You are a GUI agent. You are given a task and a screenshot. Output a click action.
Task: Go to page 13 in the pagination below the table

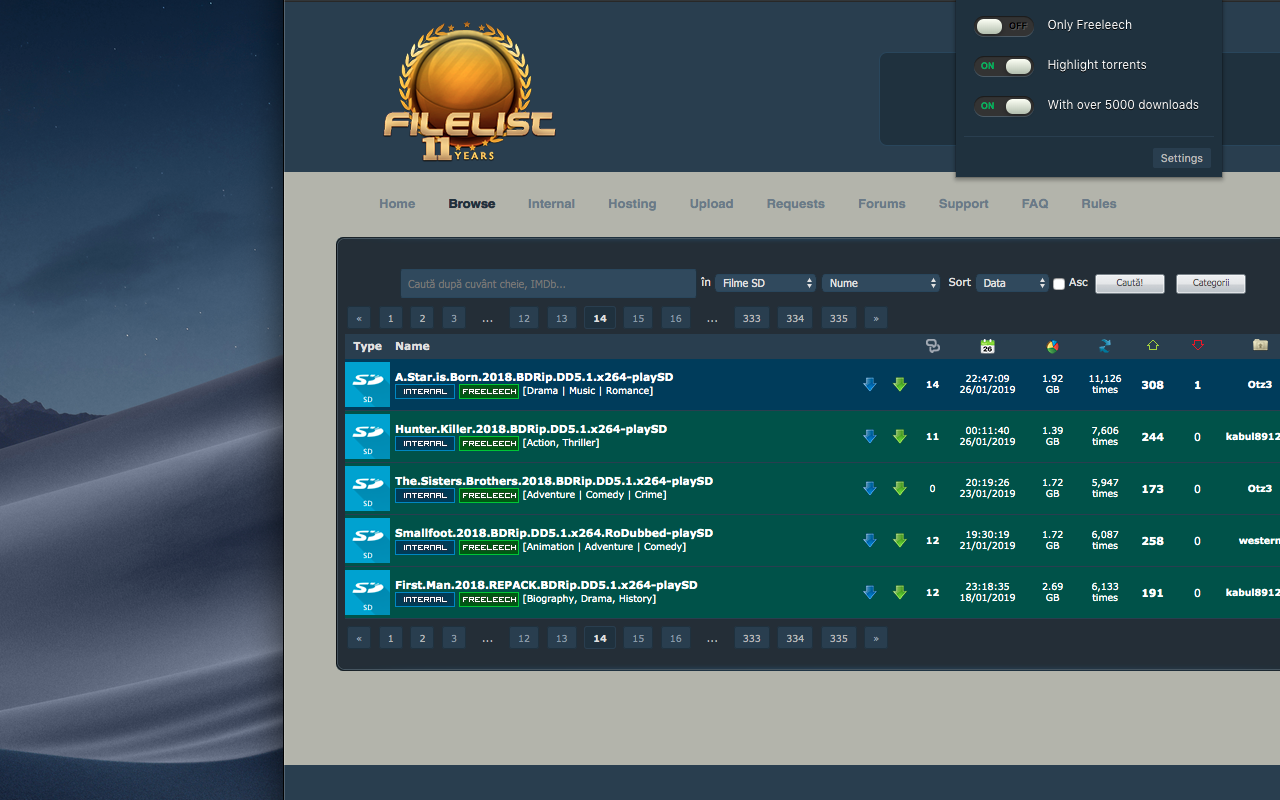click(x=561, y=638)
